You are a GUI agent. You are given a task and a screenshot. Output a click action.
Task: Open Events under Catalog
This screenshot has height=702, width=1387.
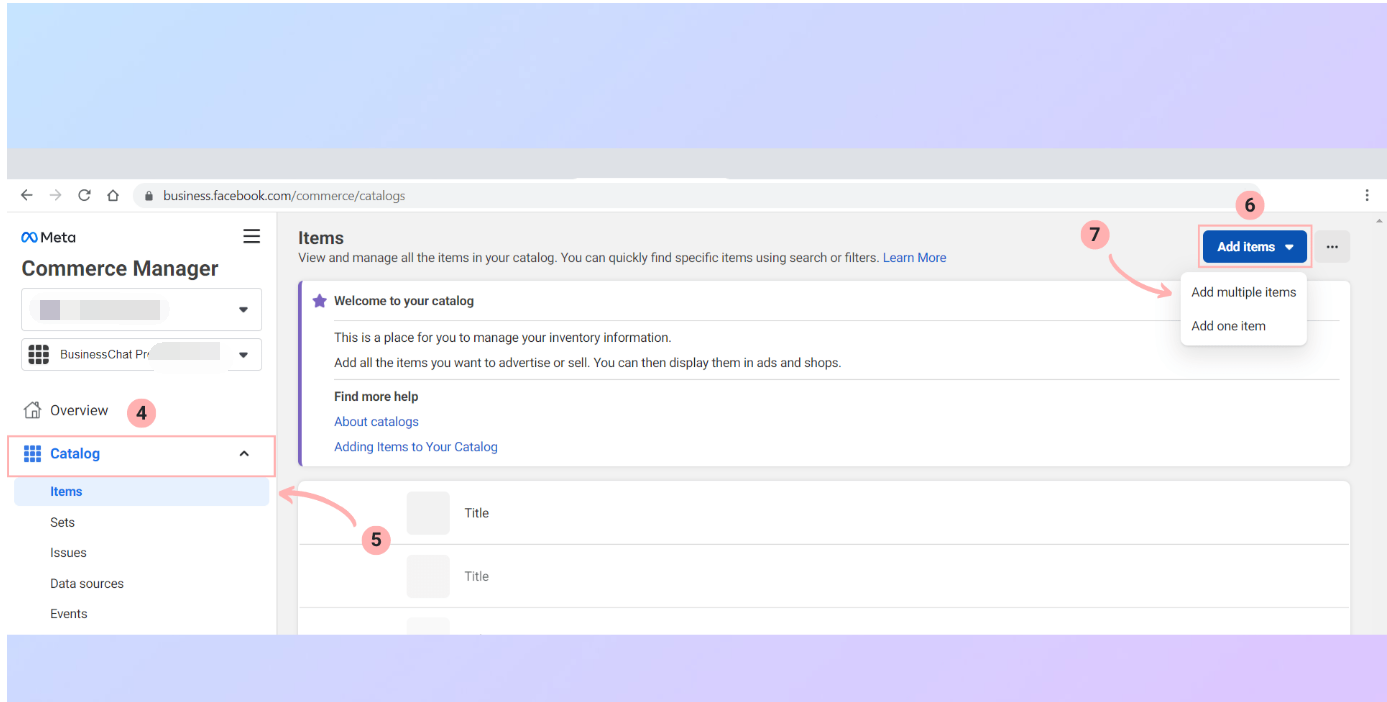(69, 614)
